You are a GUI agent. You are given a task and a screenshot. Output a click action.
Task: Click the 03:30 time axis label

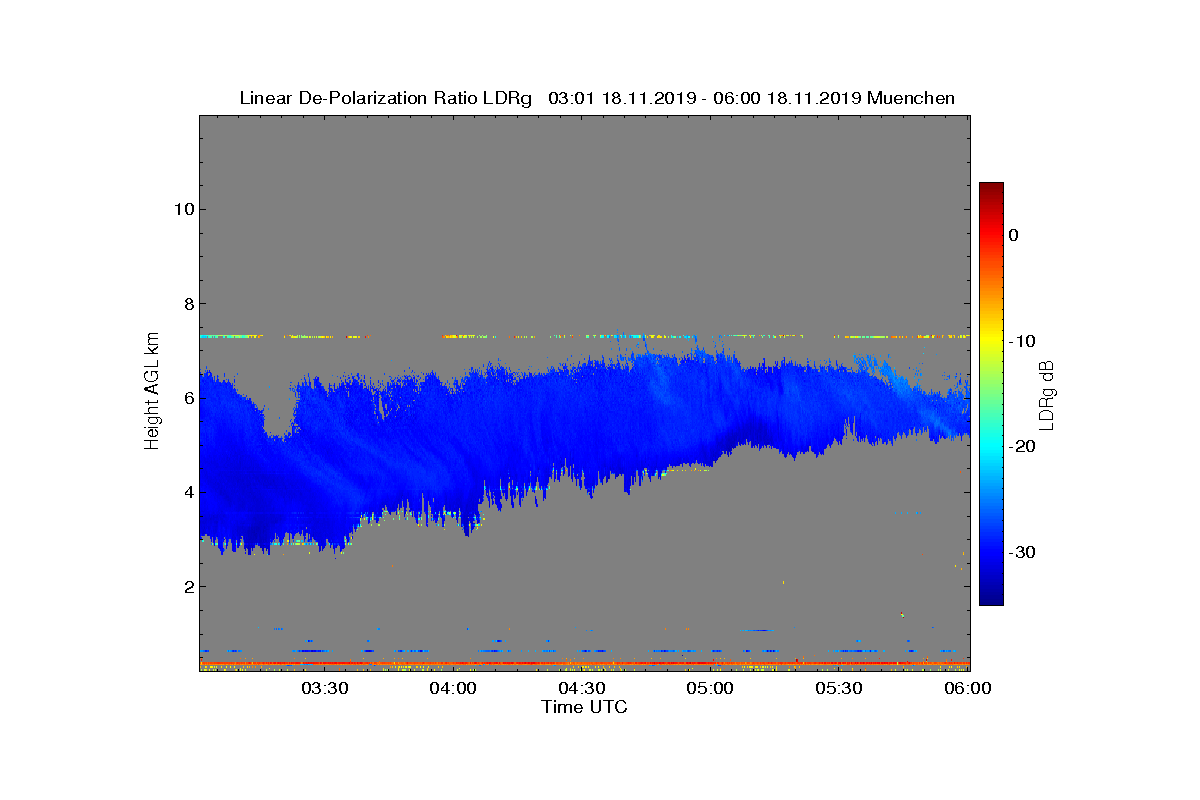tap(324, 689)
